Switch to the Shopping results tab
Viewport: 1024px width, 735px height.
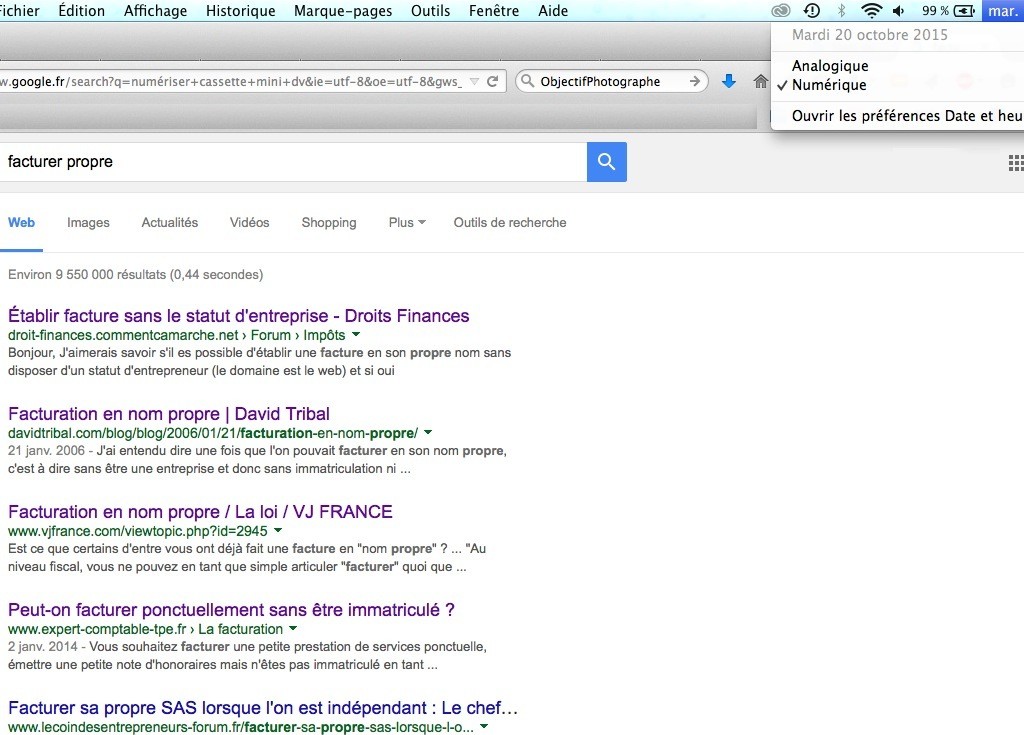click(328, 223)
